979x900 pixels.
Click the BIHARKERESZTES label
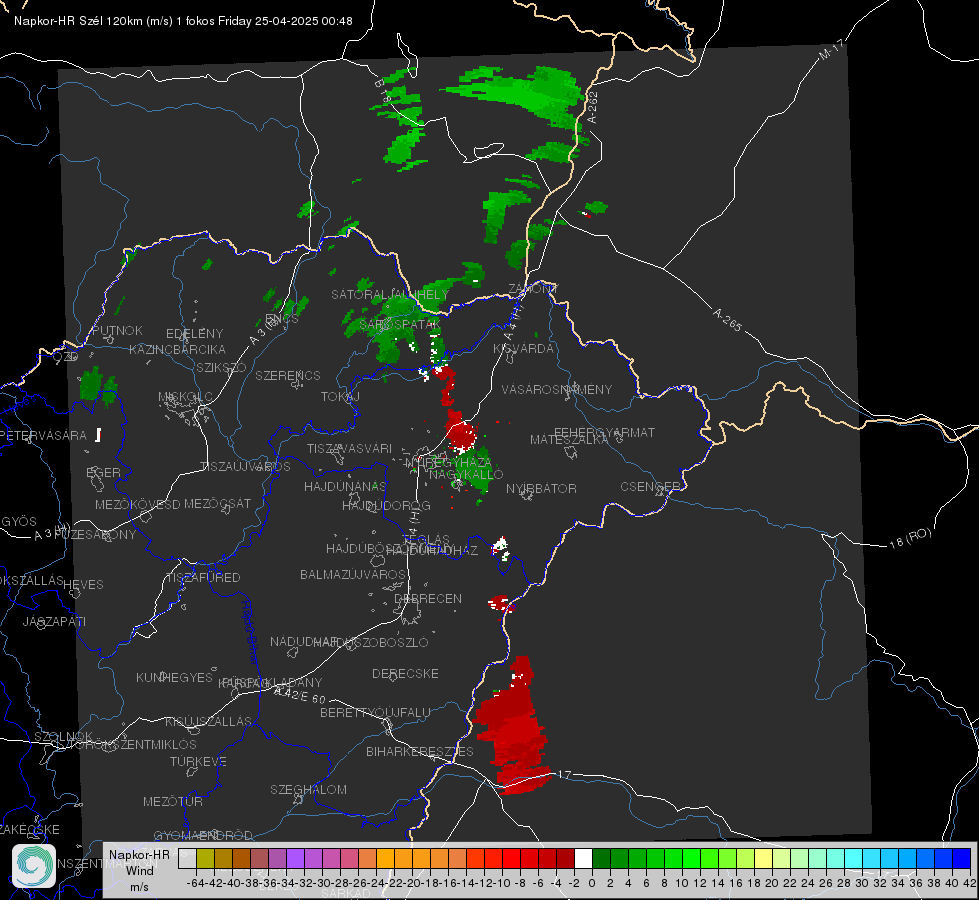(420, 751)
